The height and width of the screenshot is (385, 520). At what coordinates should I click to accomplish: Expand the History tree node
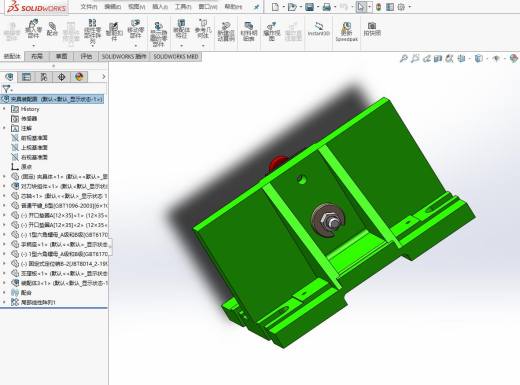(4, 109)
